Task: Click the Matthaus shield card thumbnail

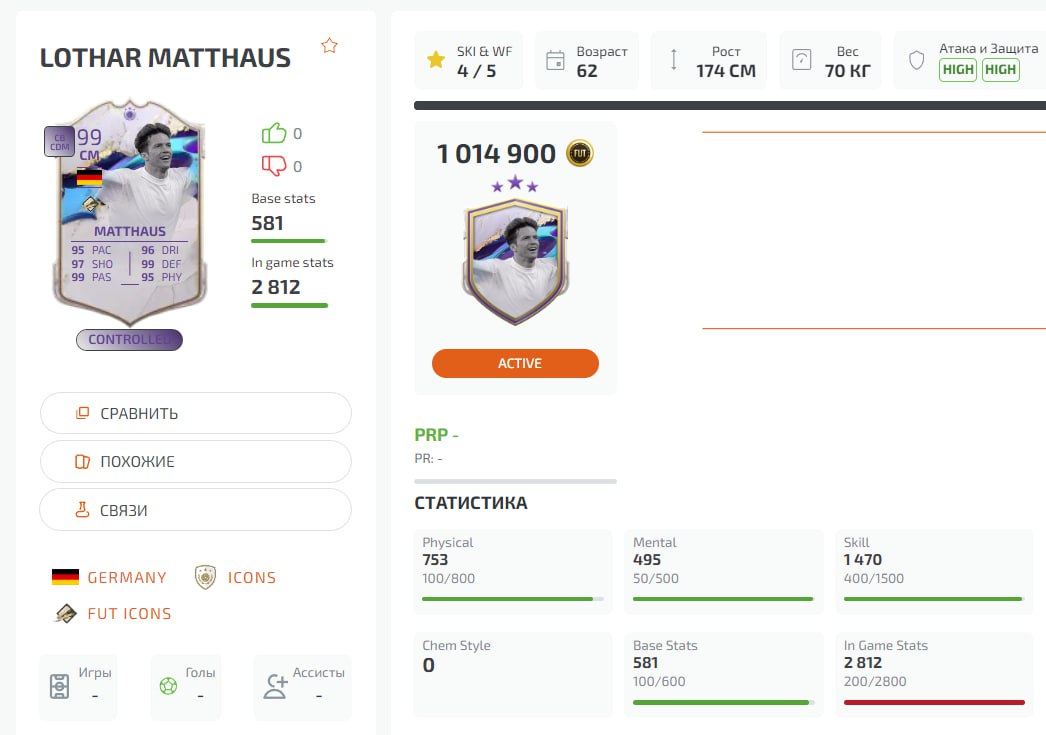Action: [x=515, y=261]
